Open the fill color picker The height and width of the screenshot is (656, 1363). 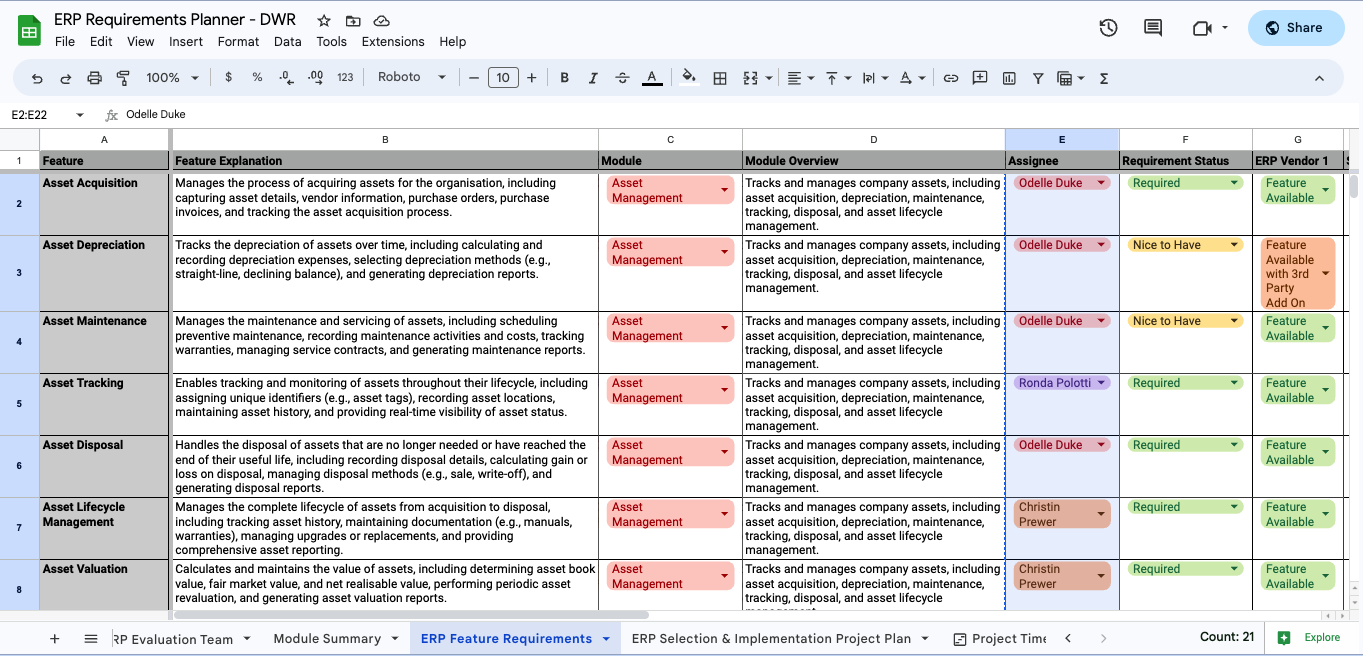coord(689,78)
